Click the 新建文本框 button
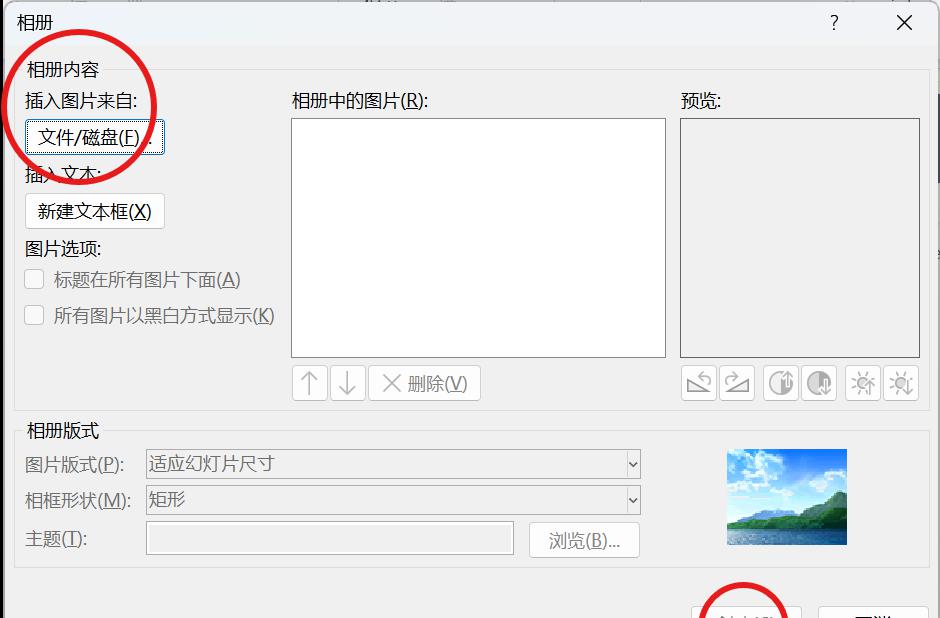The width and height of the screenshot is (940, 618). point(94,211)
